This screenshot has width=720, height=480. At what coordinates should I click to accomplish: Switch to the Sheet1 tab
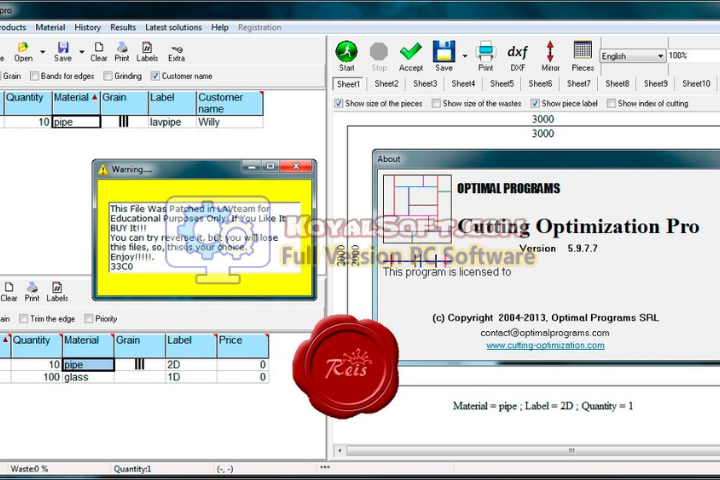(x=348, y=84)
